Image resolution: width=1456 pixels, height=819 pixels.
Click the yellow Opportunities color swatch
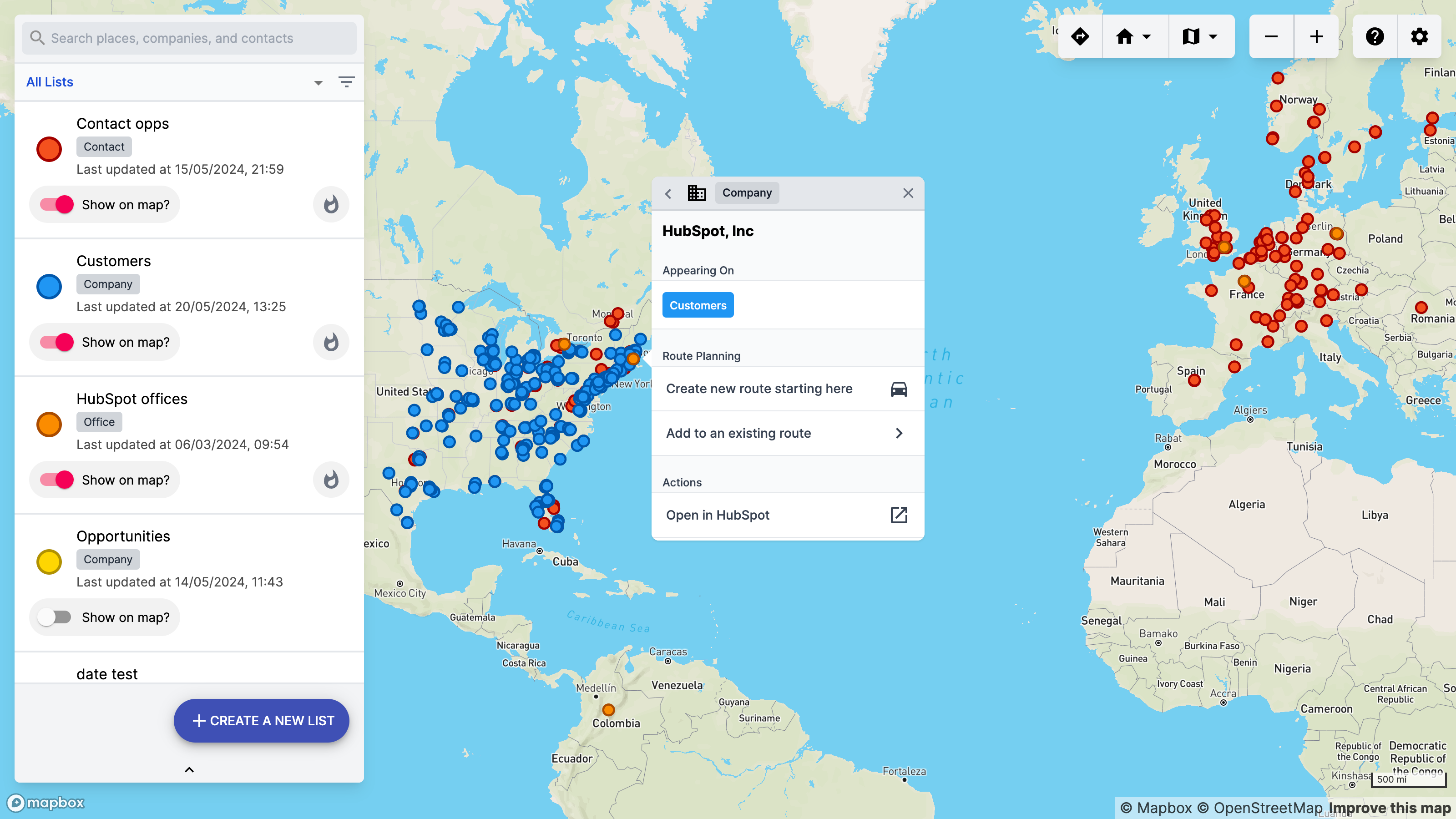[49, 562]
